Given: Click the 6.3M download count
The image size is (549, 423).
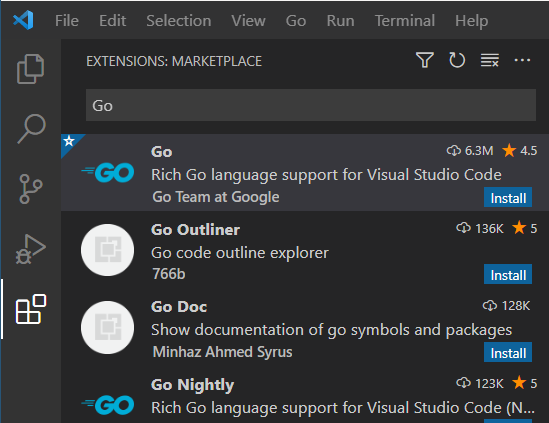Looking at the screenshot, I should point(479,151).
